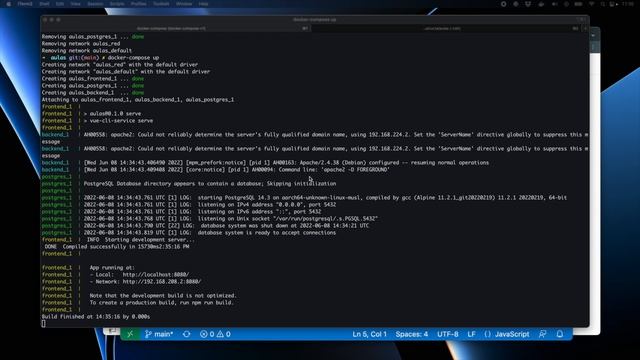This screenshot has width=640, height=360.
Task: Open the iTerm2 application menu
Action: tap(25, 4)
